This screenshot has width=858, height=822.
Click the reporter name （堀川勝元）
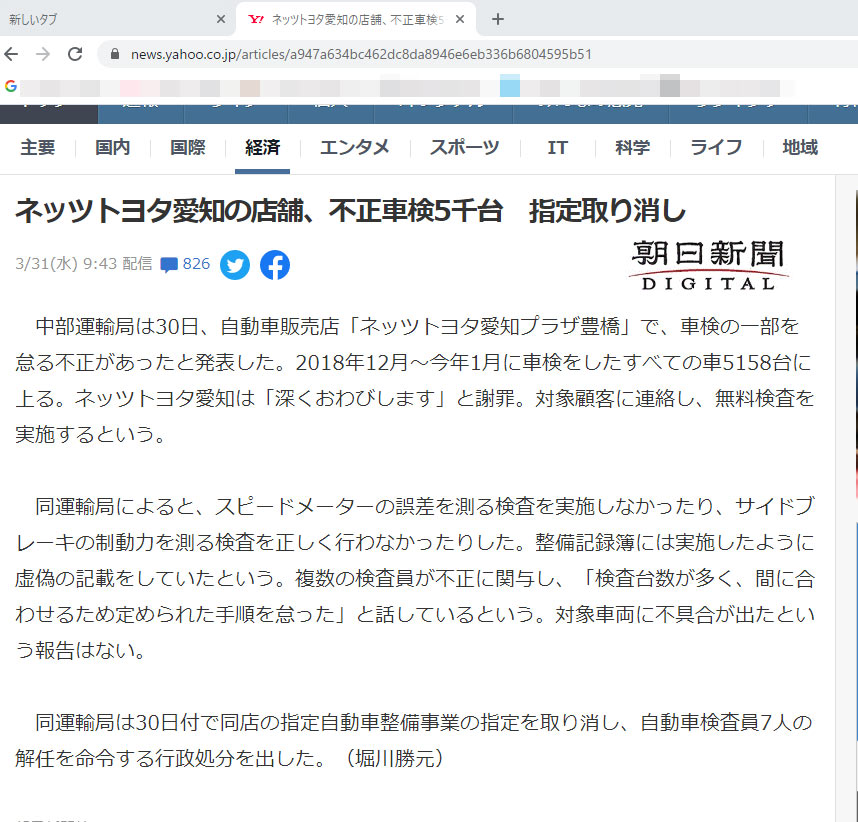(x=394, y=759)
